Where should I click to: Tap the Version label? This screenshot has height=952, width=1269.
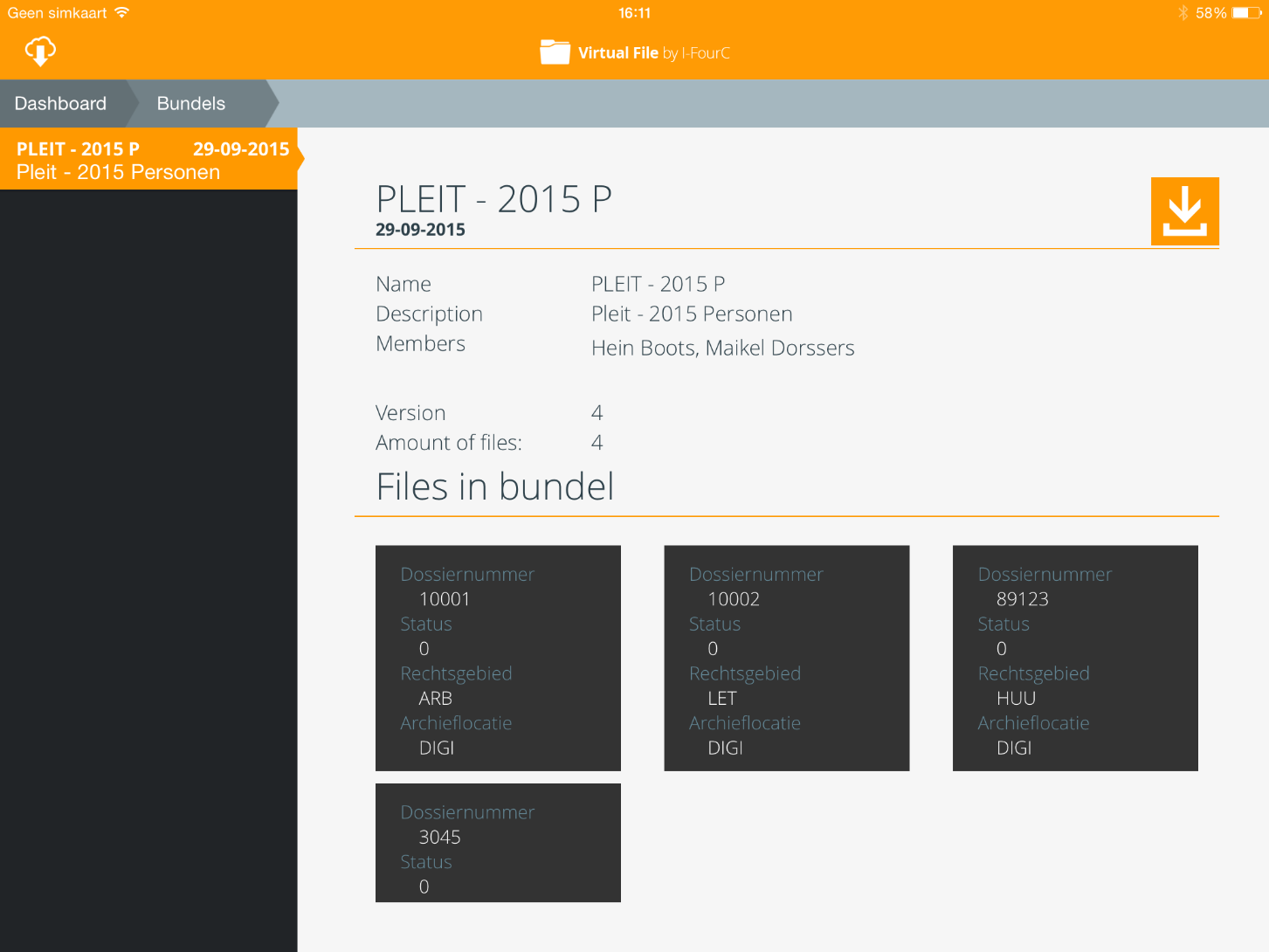(410, 412)
